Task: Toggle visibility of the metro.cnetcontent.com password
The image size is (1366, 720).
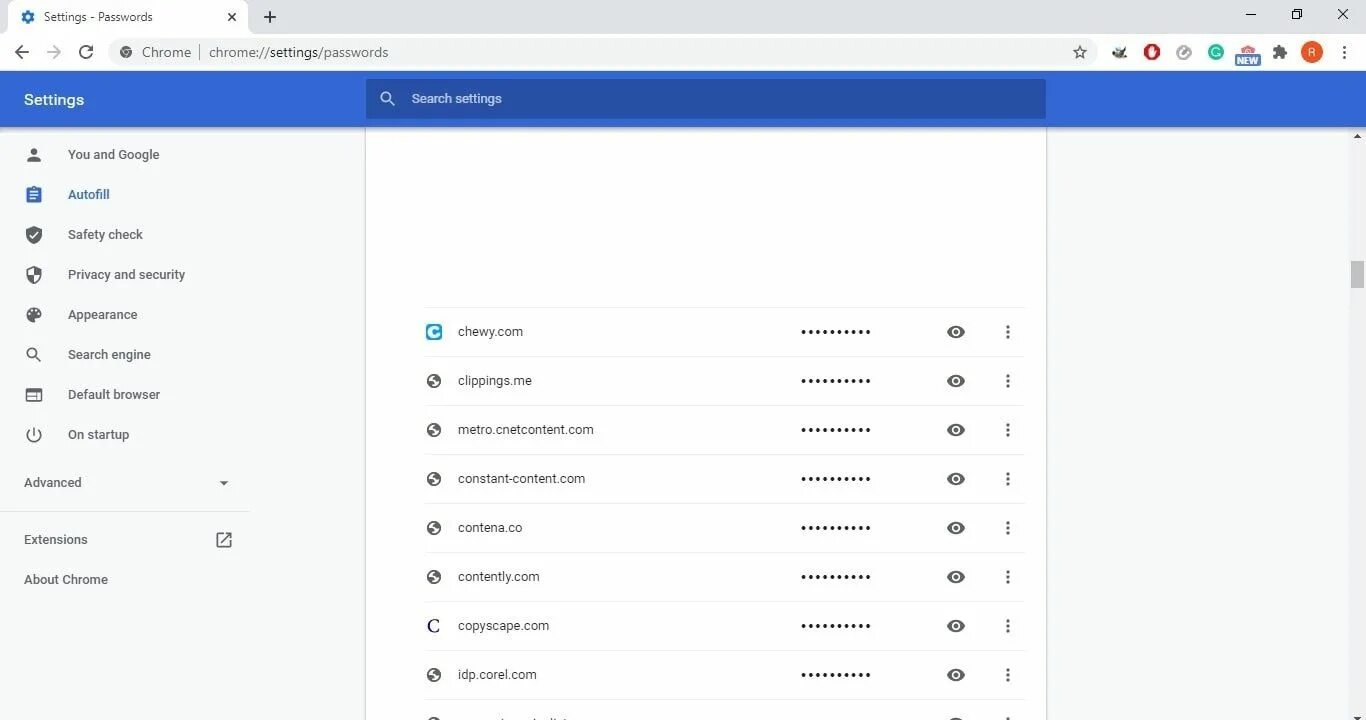Action: pos(956,430)
